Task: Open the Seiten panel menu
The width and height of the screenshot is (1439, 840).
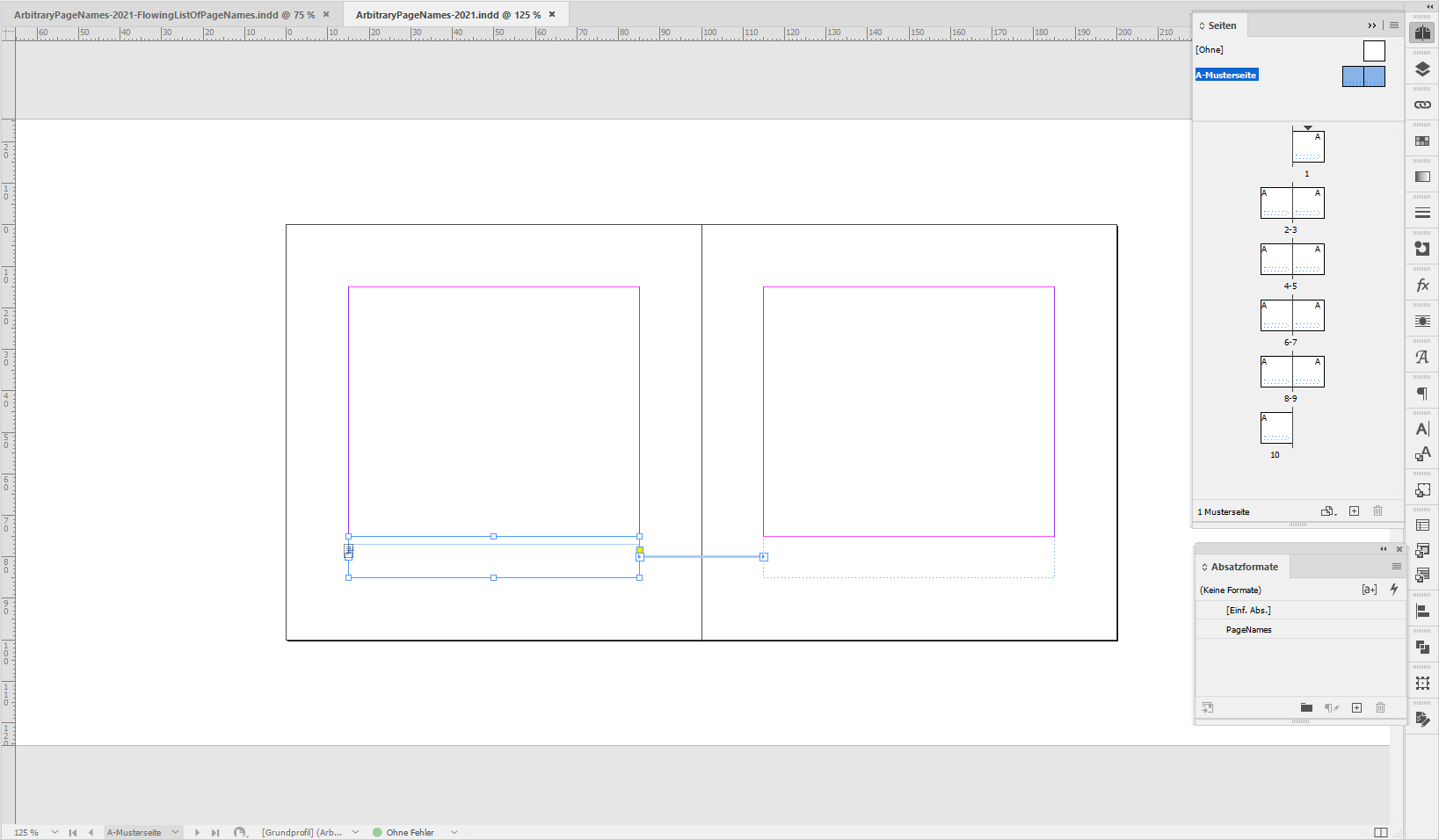Action: click(x=1393, y=25)
